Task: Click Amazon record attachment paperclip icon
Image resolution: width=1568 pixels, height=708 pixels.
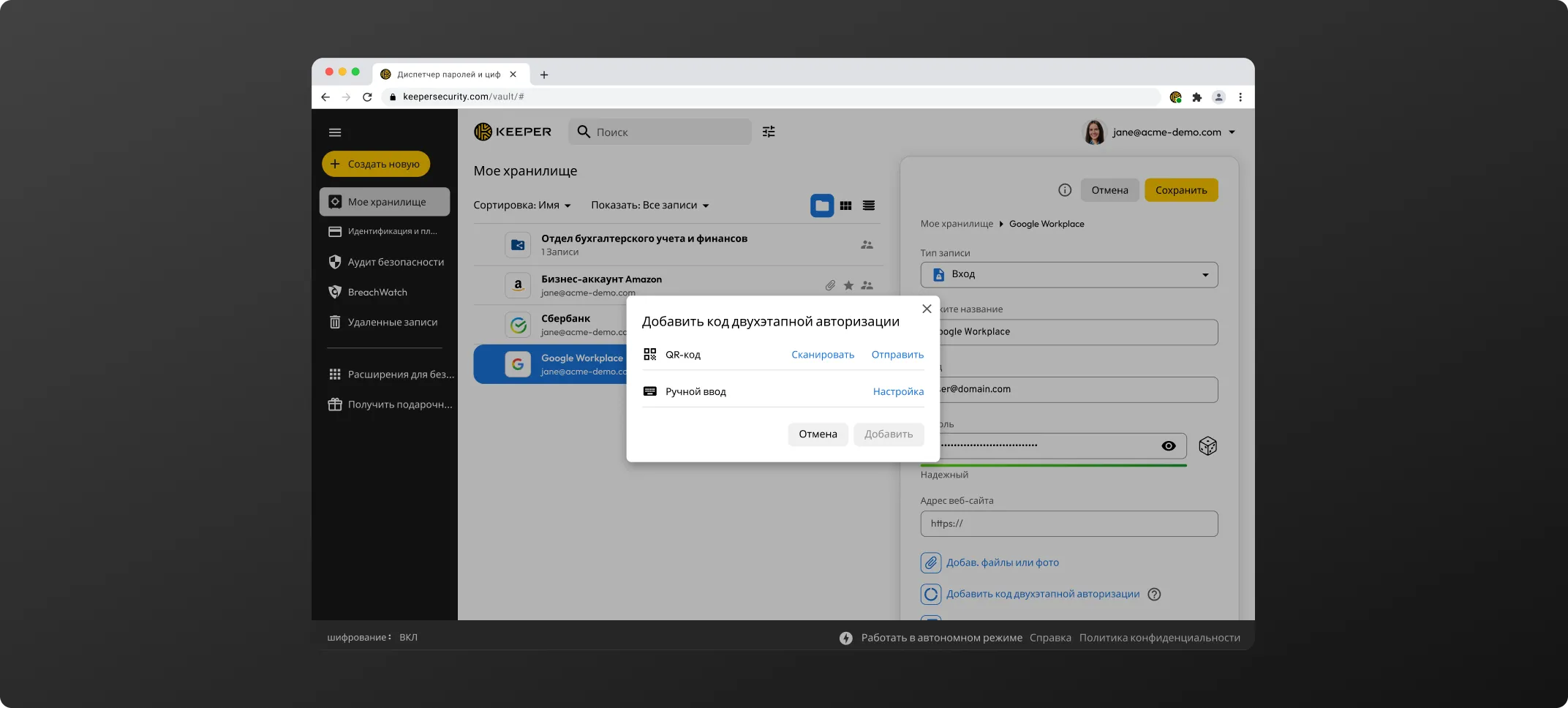Action: [830, 285]
